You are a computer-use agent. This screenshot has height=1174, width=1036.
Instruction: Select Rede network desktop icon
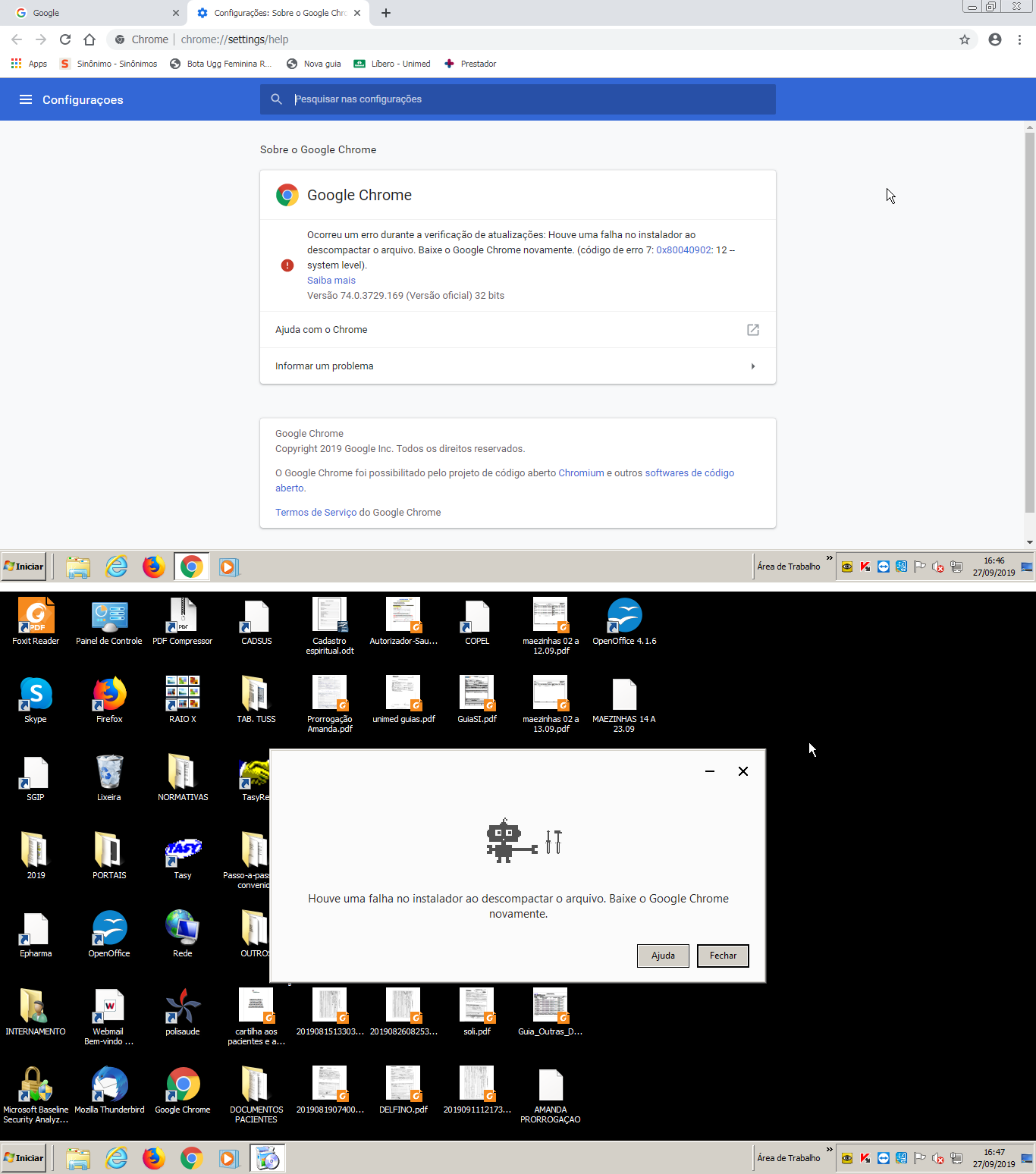(x=183, y=934)
